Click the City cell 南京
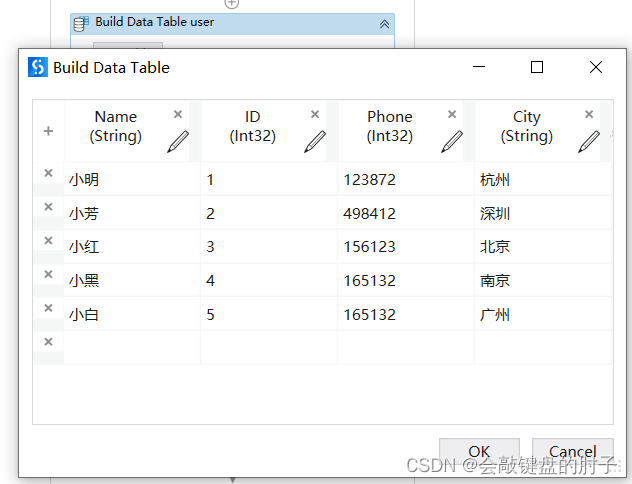The image size is (632, 484). pyautogui.click(x=543, y=280)
